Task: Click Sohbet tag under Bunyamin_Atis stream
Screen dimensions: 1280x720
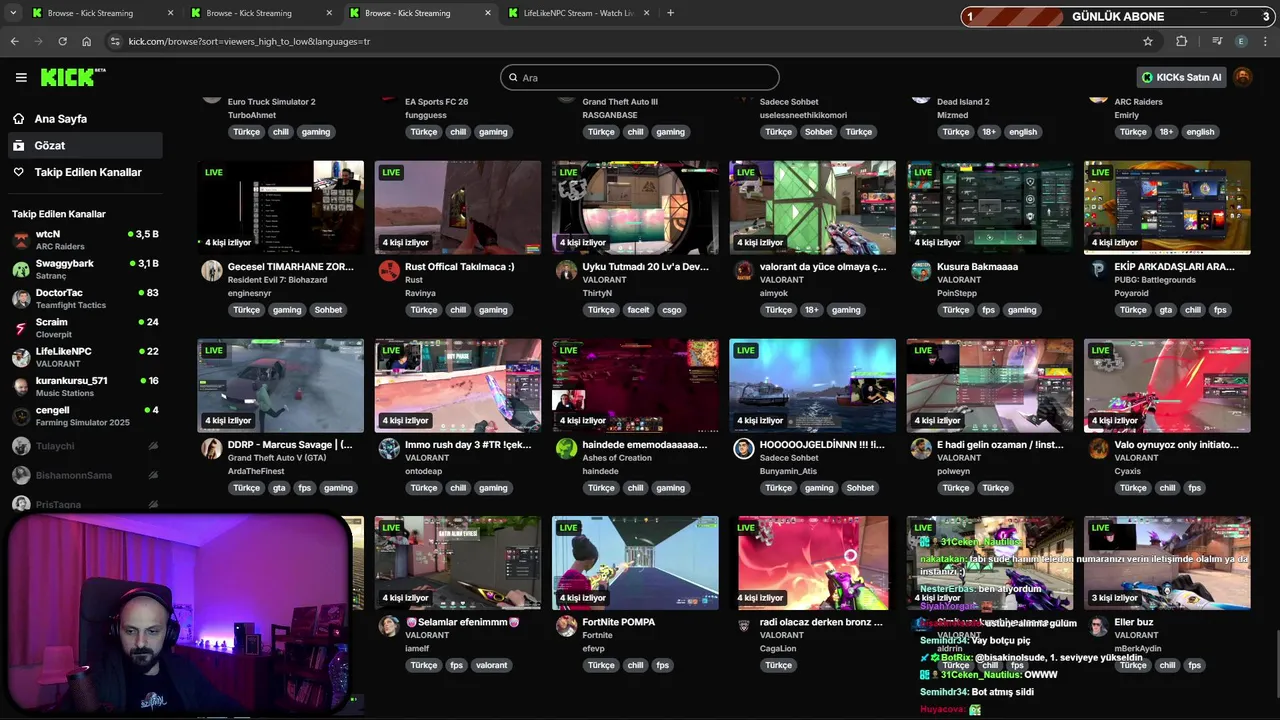Action: [860, 488]
